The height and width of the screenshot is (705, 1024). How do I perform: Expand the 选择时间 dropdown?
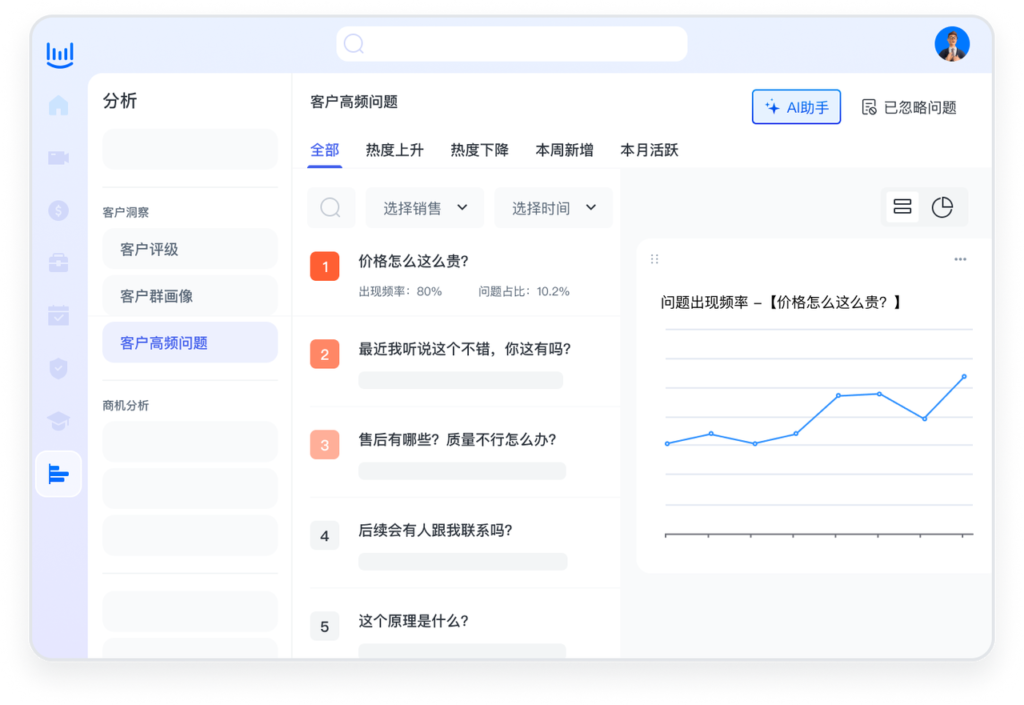coord(553,208)
